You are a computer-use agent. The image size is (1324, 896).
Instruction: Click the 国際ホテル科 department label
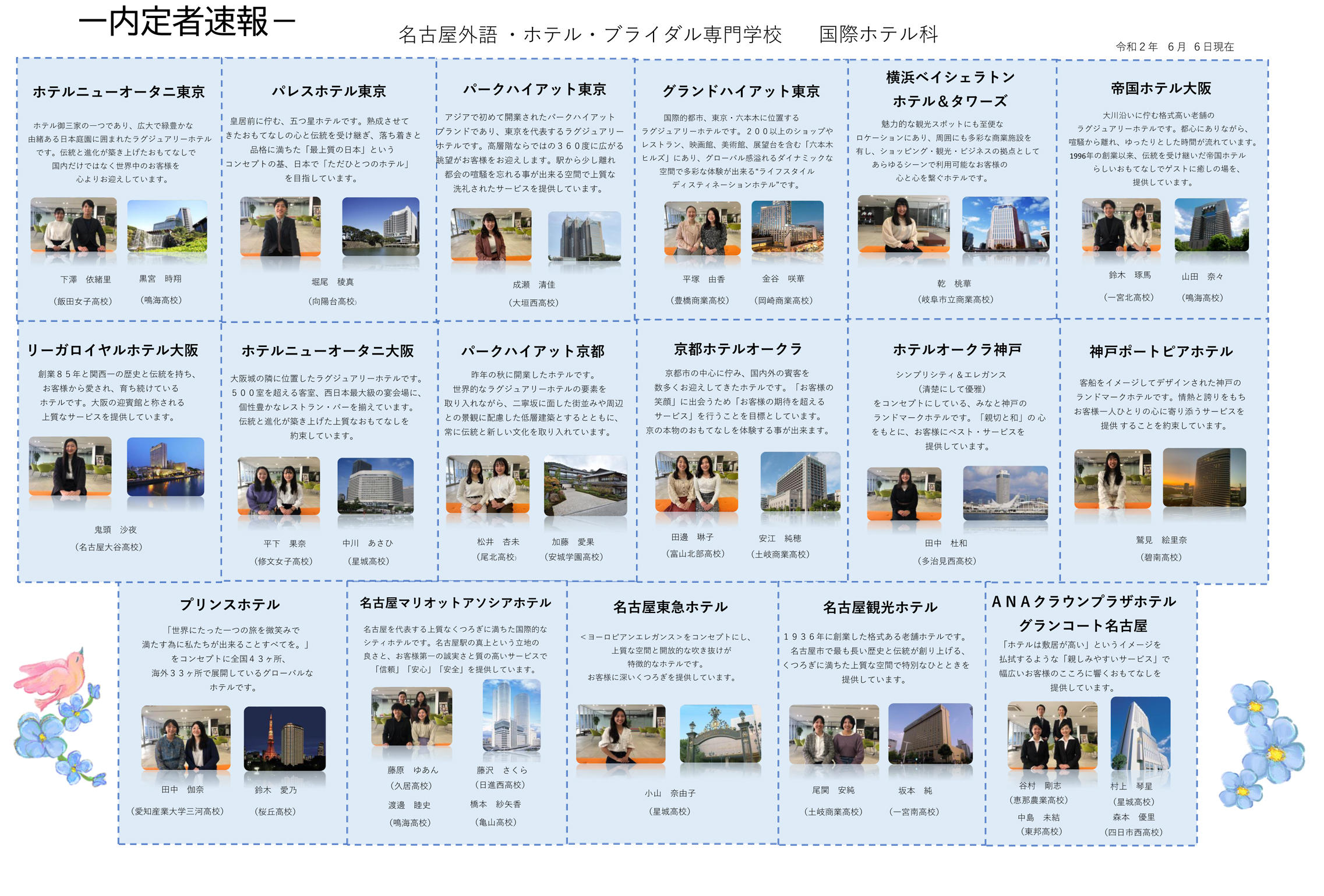coord(878,34)
